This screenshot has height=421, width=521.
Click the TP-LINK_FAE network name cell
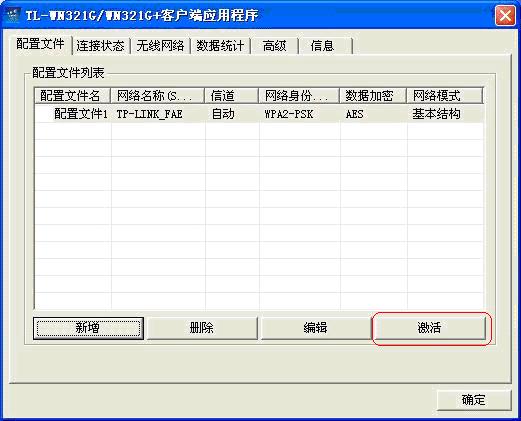[149, 114]
